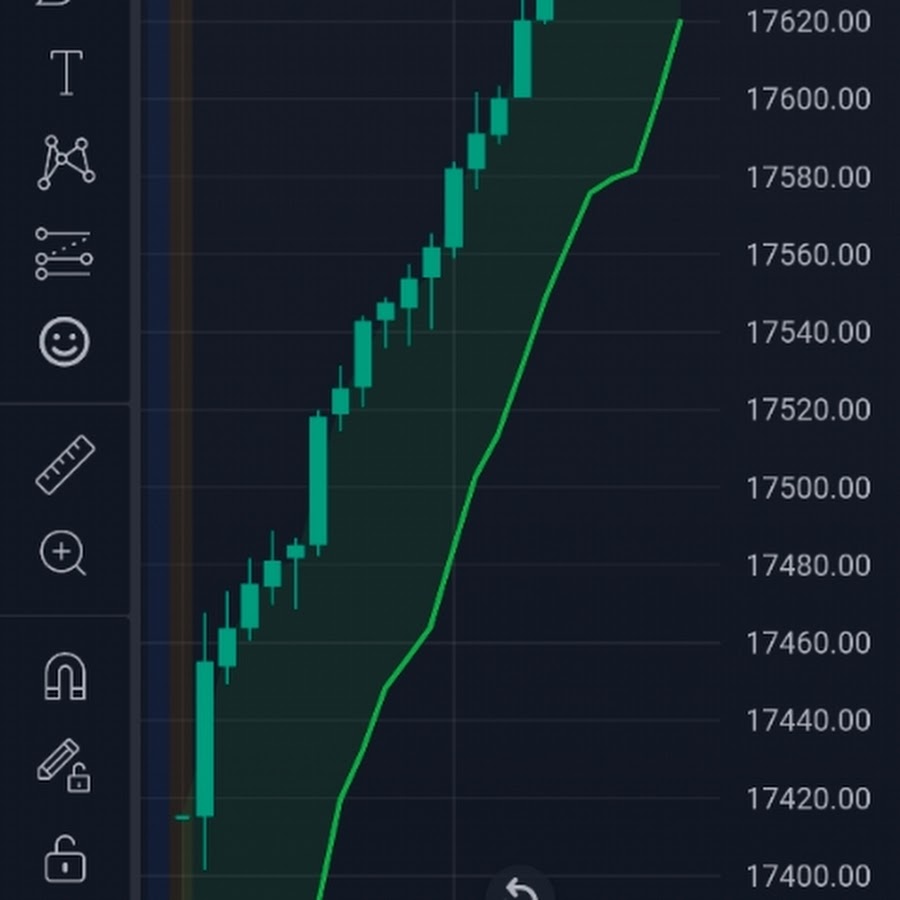Click the tall candle rising to 17520

click(x=318, y=480)
